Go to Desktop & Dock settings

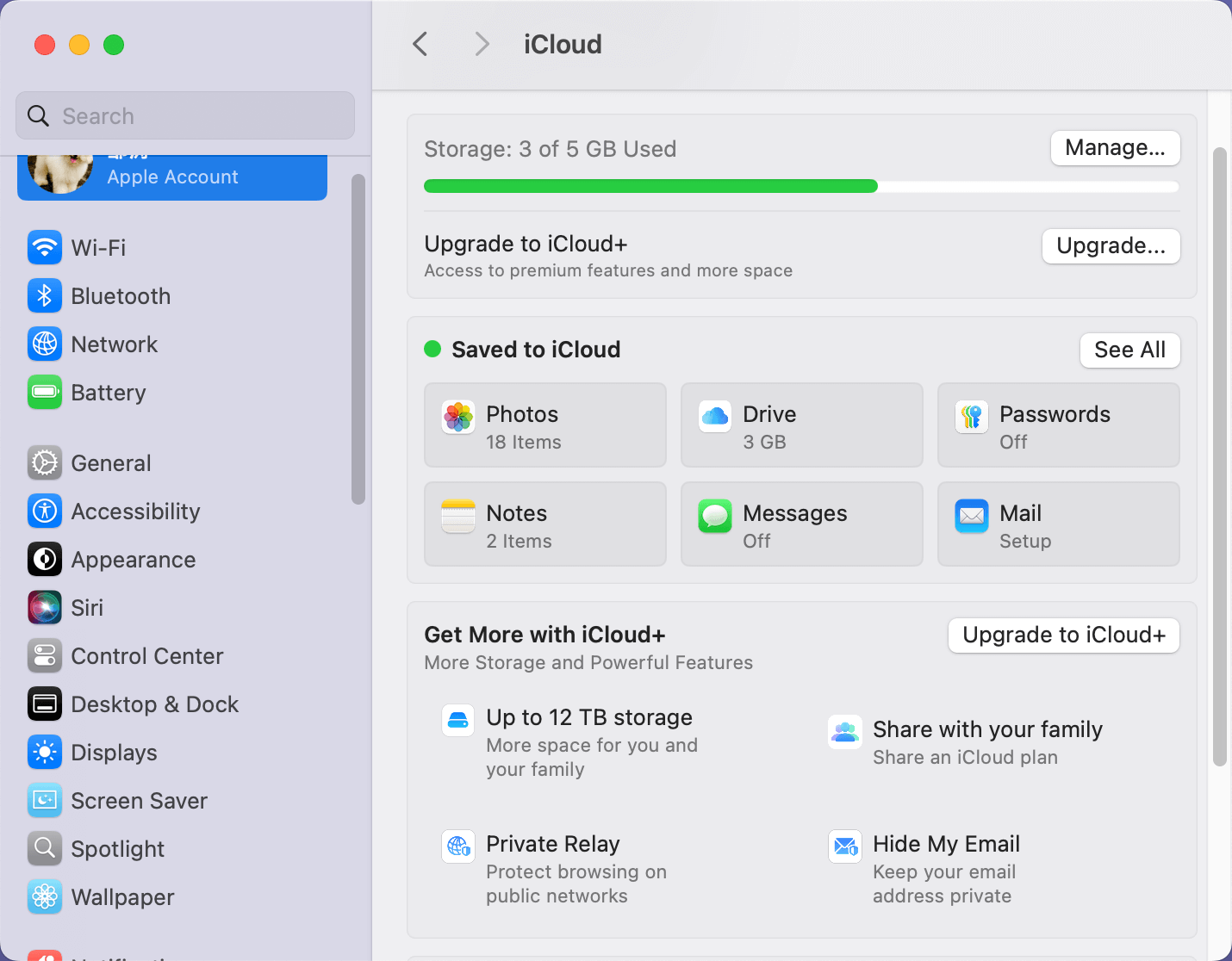click(x=154, y=704)
